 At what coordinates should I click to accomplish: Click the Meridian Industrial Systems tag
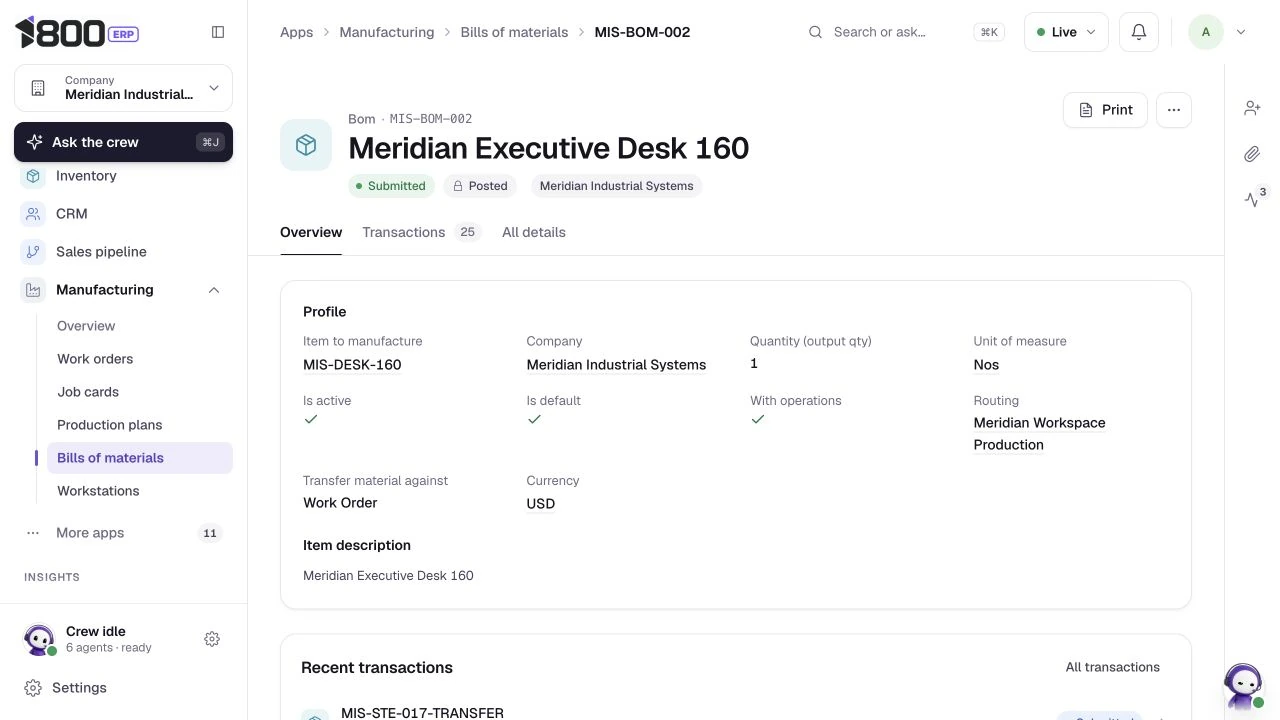pyautogui.click(x=616, y=186)
